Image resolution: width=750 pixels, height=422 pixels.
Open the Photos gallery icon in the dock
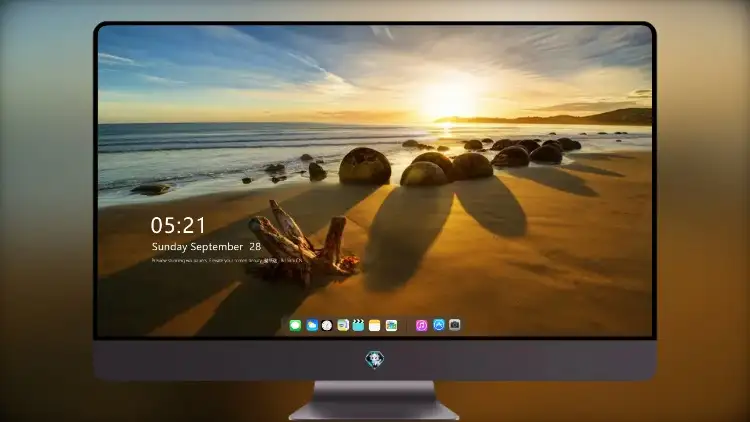click(391, 325)
